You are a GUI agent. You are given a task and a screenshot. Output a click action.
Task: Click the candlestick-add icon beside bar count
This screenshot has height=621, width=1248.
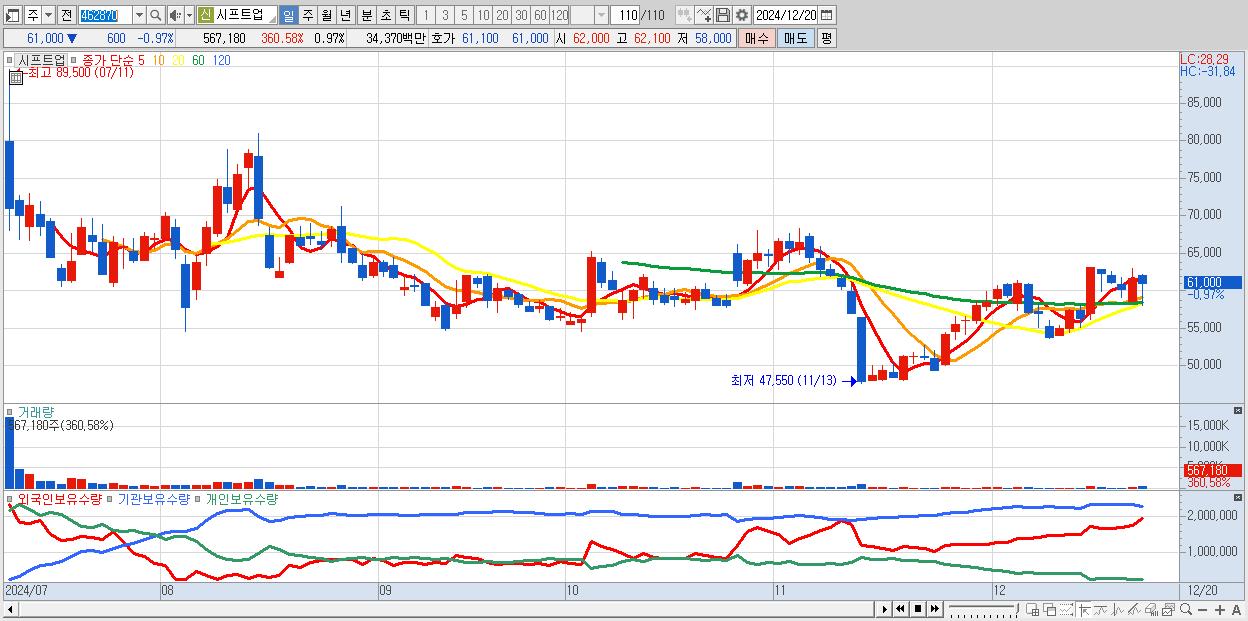[x=685, y=15]
